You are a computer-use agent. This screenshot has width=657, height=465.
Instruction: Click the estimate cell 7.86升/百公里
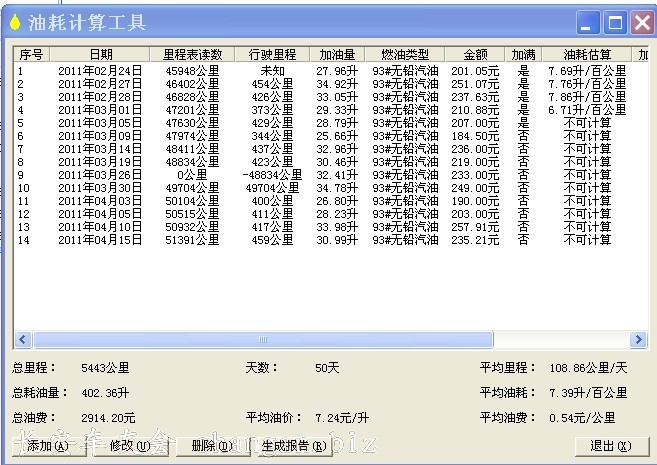(587, 97)
